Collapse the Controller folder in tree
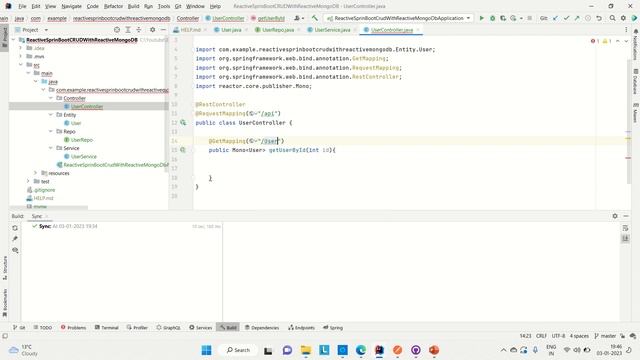The width and height of the screenshot is (640, 360). click(x=51, y=98)
